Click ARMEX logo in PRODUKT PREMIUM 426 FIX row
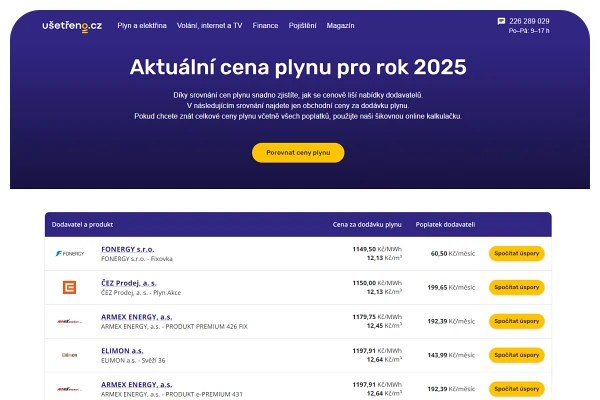This screenshot has width=600, height=400. click(69, 322)
